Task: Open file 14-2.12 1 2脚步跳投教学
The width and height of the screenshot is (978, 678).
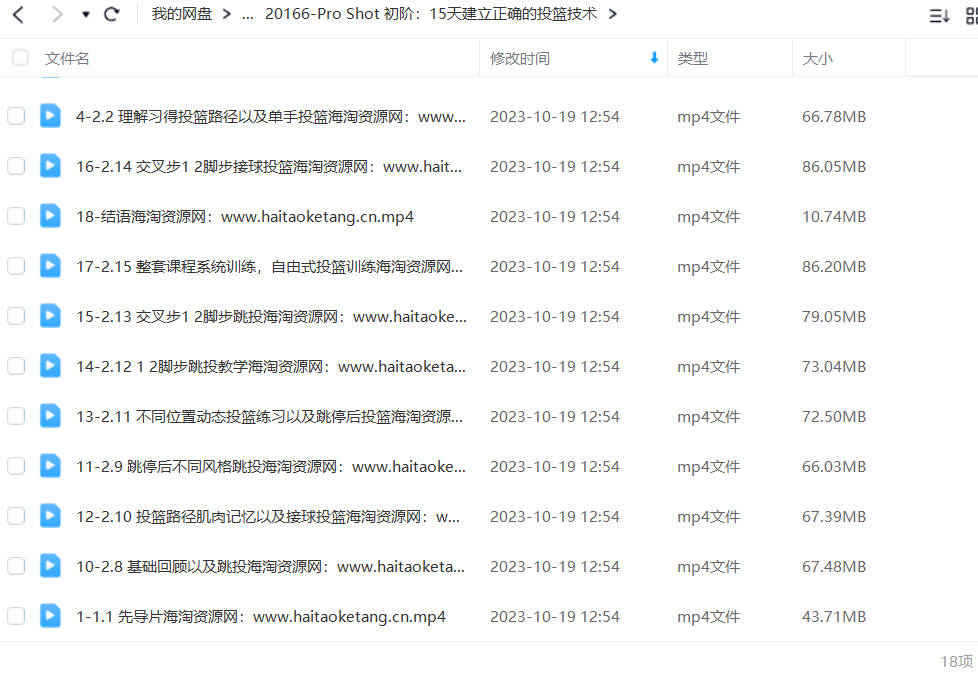Action: 271,366
